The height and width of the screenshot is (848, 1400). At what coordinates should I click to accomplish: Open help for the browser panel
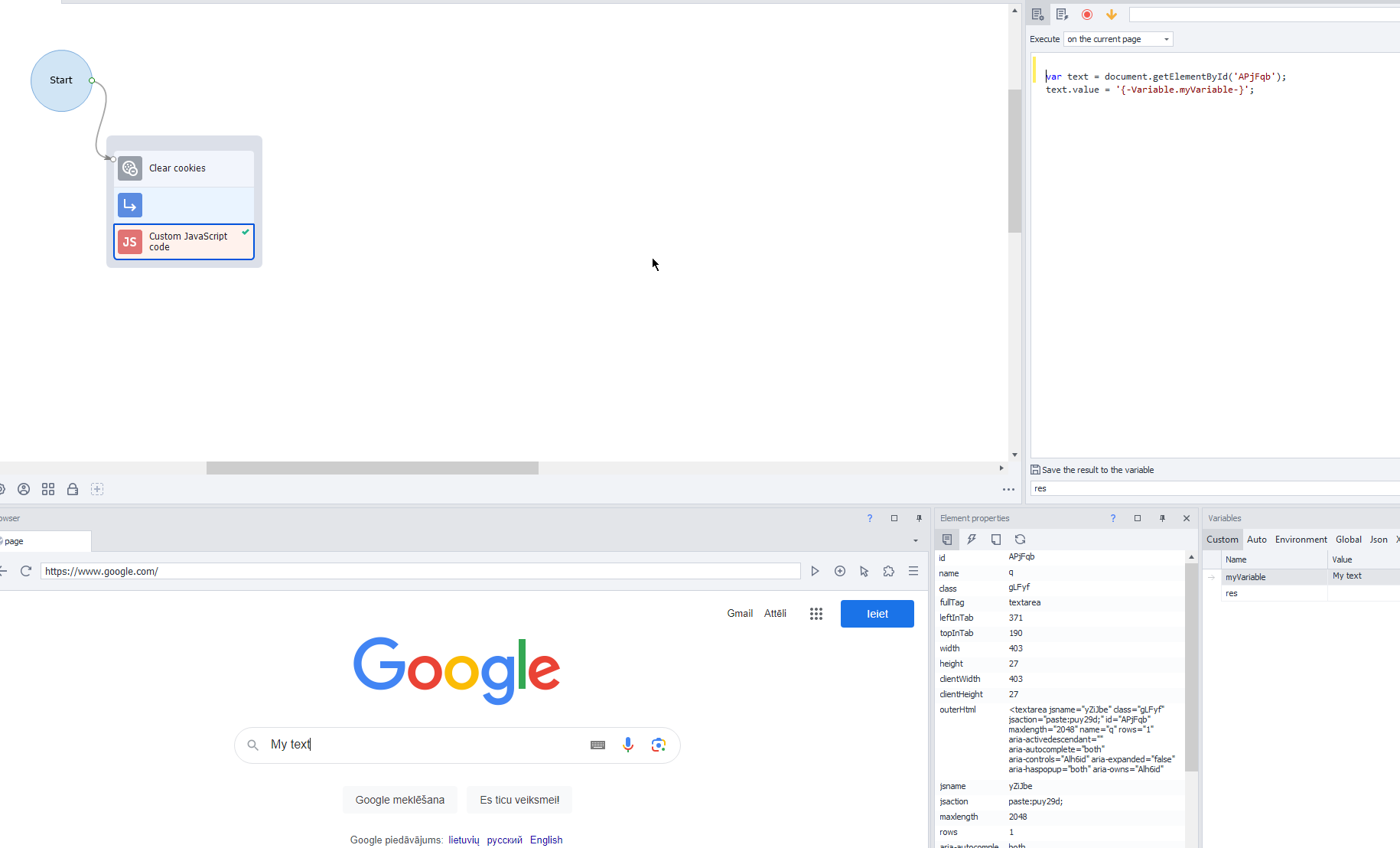tap(870, 518)
